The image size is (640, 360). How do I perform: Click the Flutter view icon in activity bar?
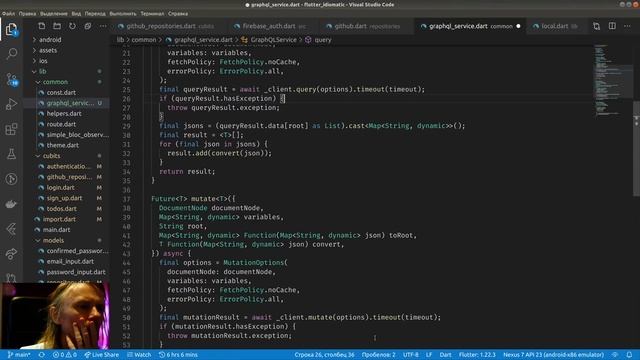pyautogui.click(x=11, y=229)
